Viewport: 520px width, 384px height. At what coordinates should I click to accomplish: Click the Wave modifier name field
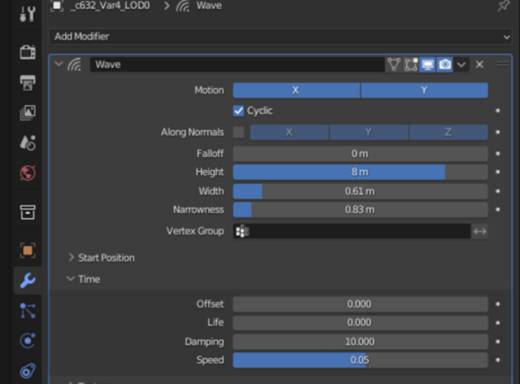[x=237, y=64]
